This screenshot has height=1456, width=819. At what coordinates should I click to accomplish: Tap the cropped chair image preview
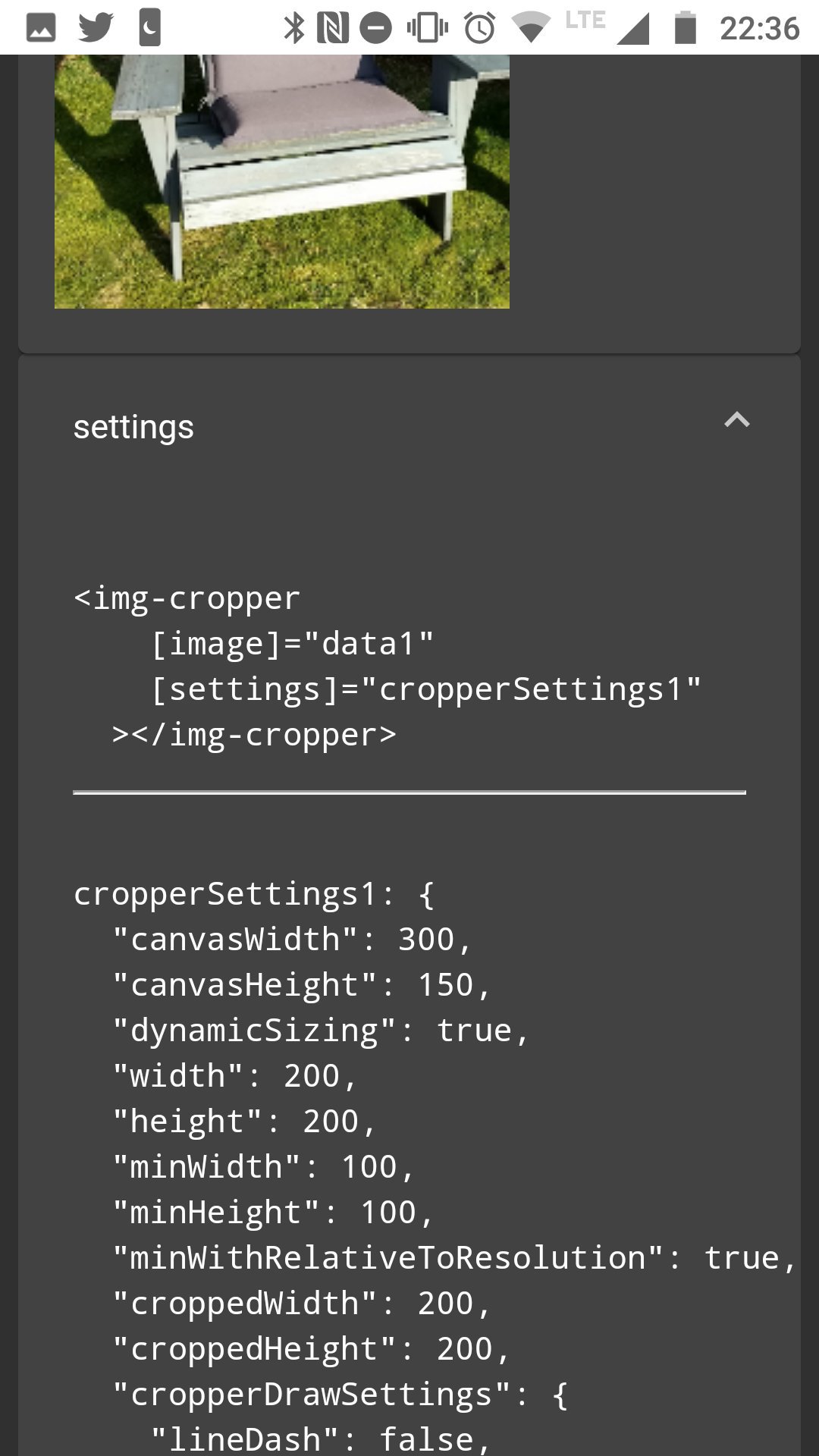281,181
